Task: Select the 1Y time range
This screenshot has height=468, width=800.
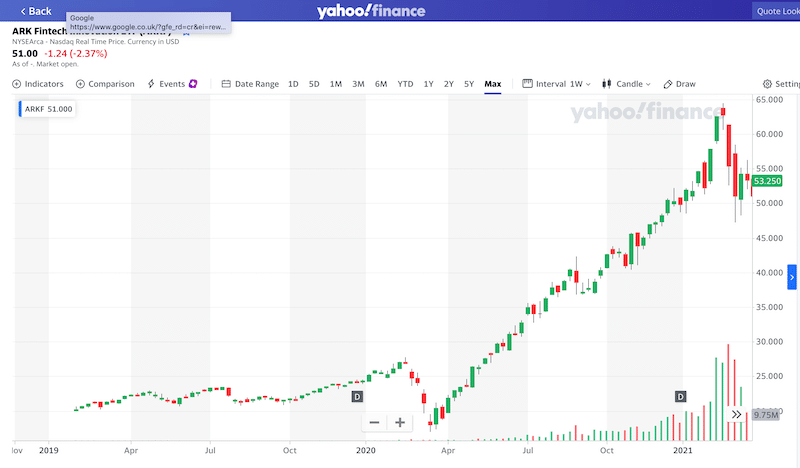Action: pos(428,84)
